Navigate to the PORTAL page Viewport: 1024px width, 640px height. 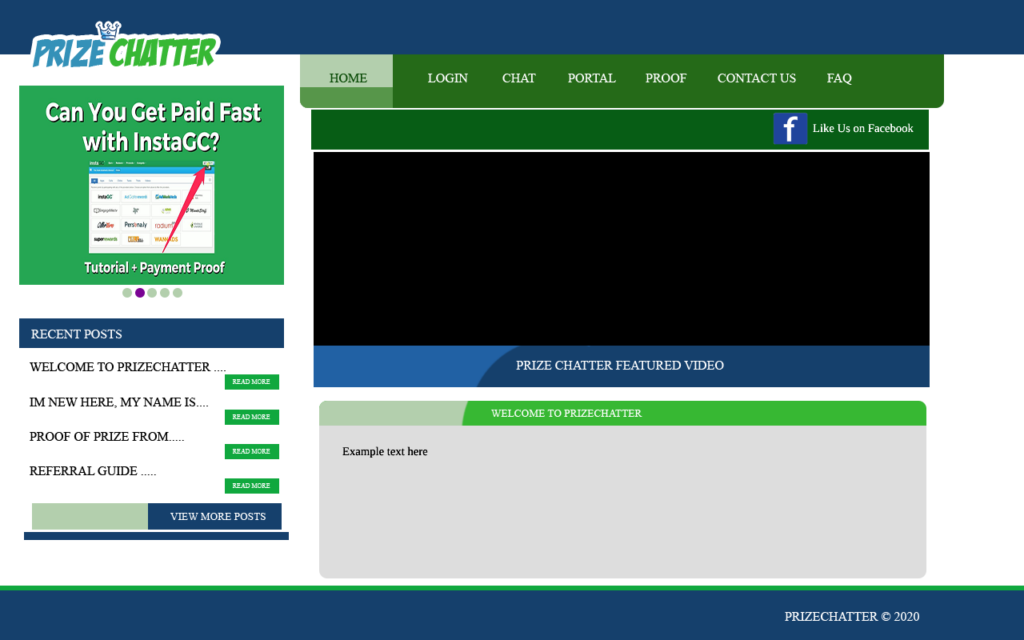(591, 78)
